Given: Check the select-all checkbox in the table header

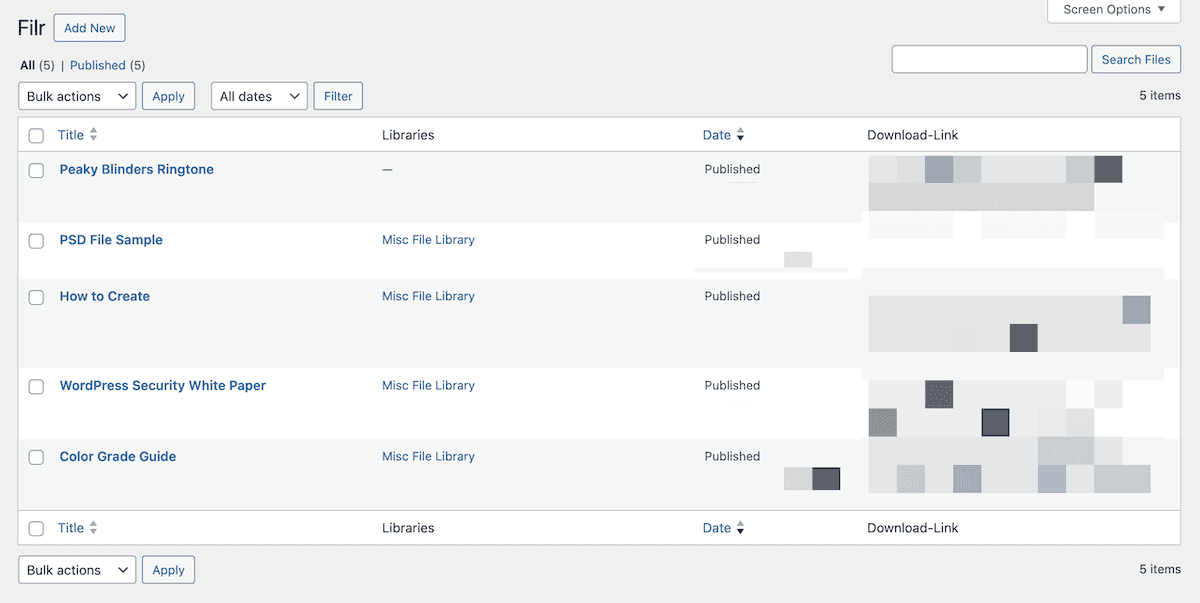Looking at the screenshot, I should (36, 134).
